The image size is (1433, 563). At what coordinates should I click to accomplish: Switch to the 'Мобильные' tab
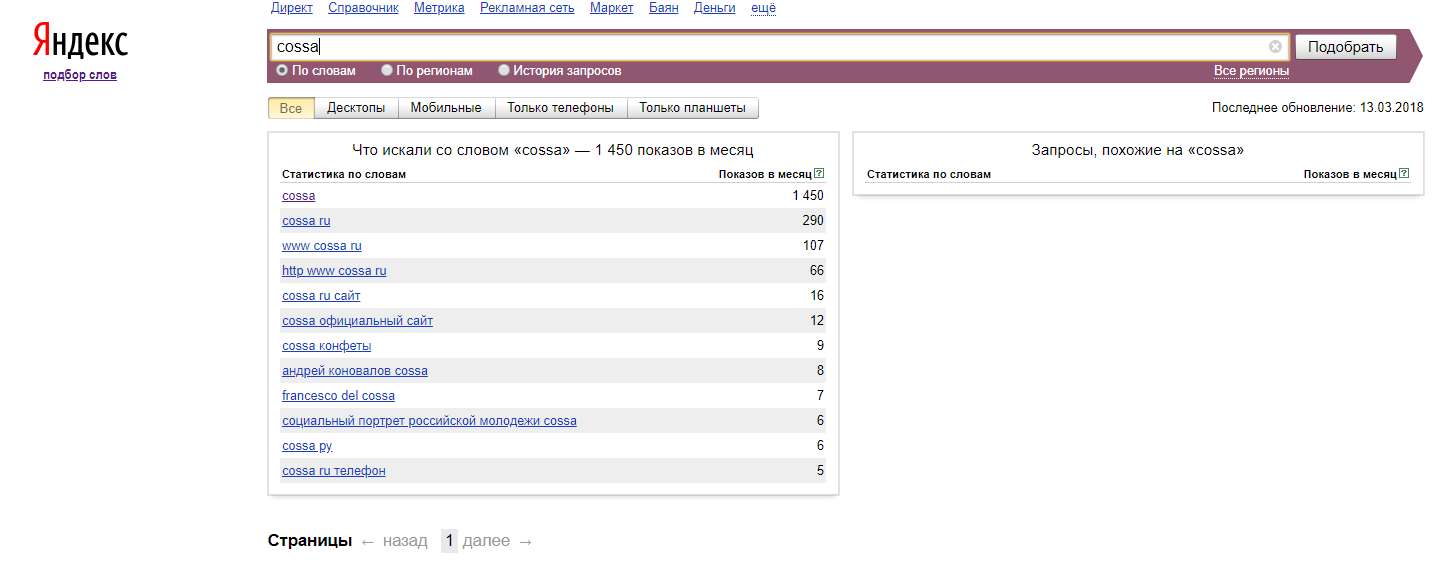click(446, 108)
